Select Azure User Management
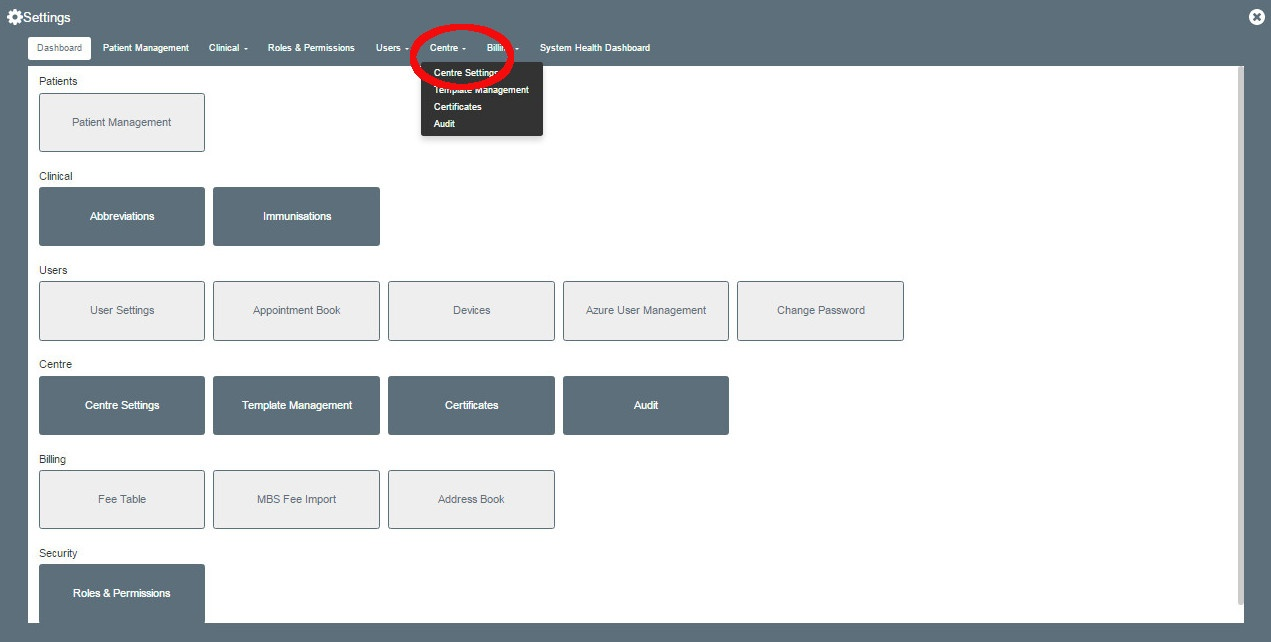This screenshot has width=1271, height=642. [645, 310]
